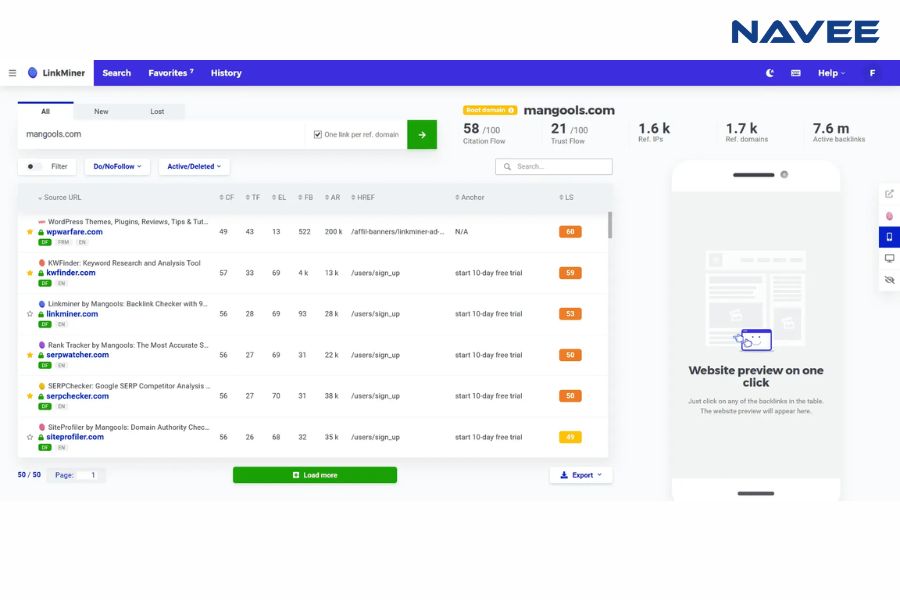Select mobile preview icon in right sidebar
Image resolution: width=900 pixels, height=600 pixels.
point(889,237)
